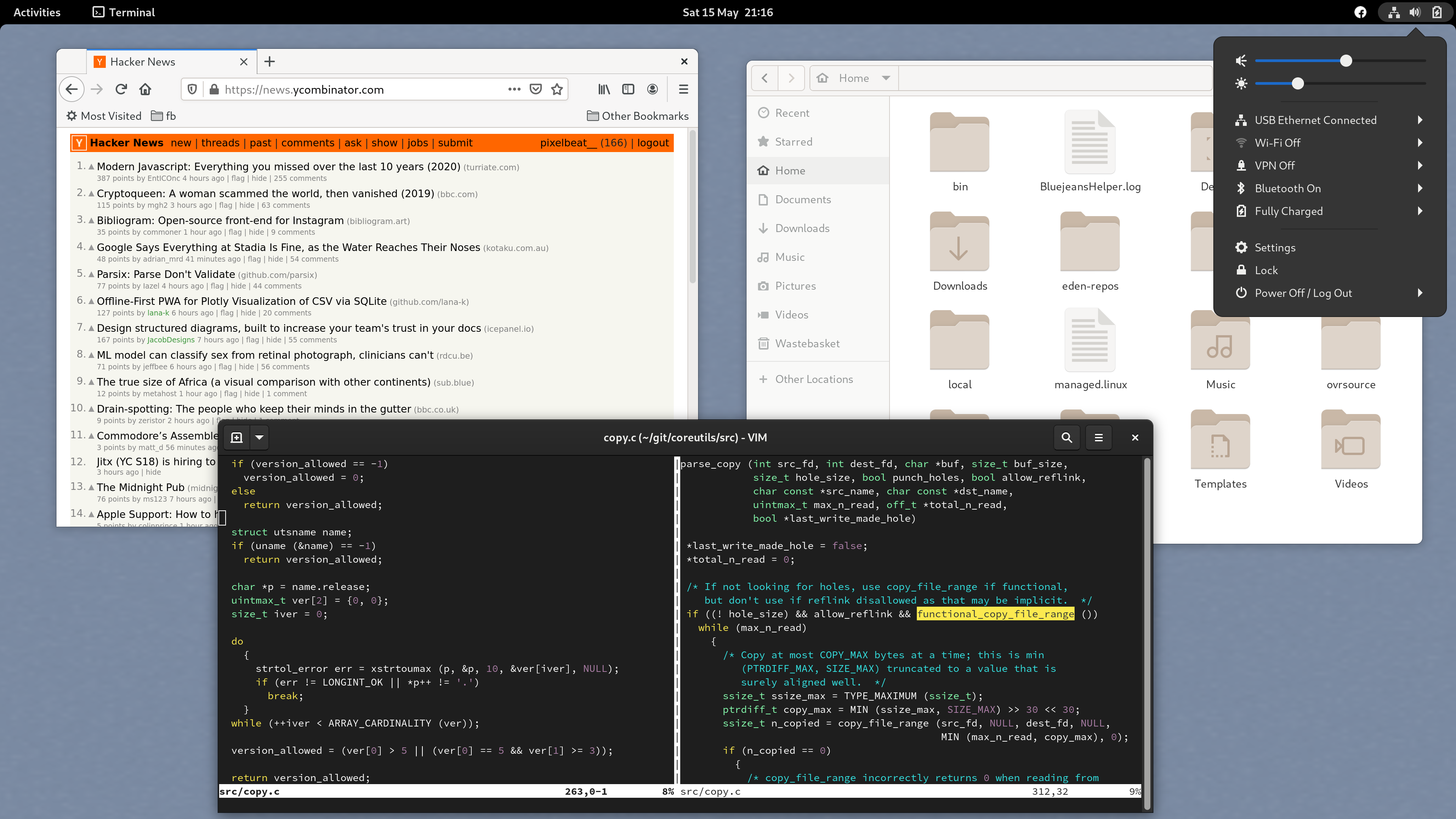Open Documents in Files sidebar
Image resolution: width=1456 pixels, height=819 pixels.
coord(817,199)
